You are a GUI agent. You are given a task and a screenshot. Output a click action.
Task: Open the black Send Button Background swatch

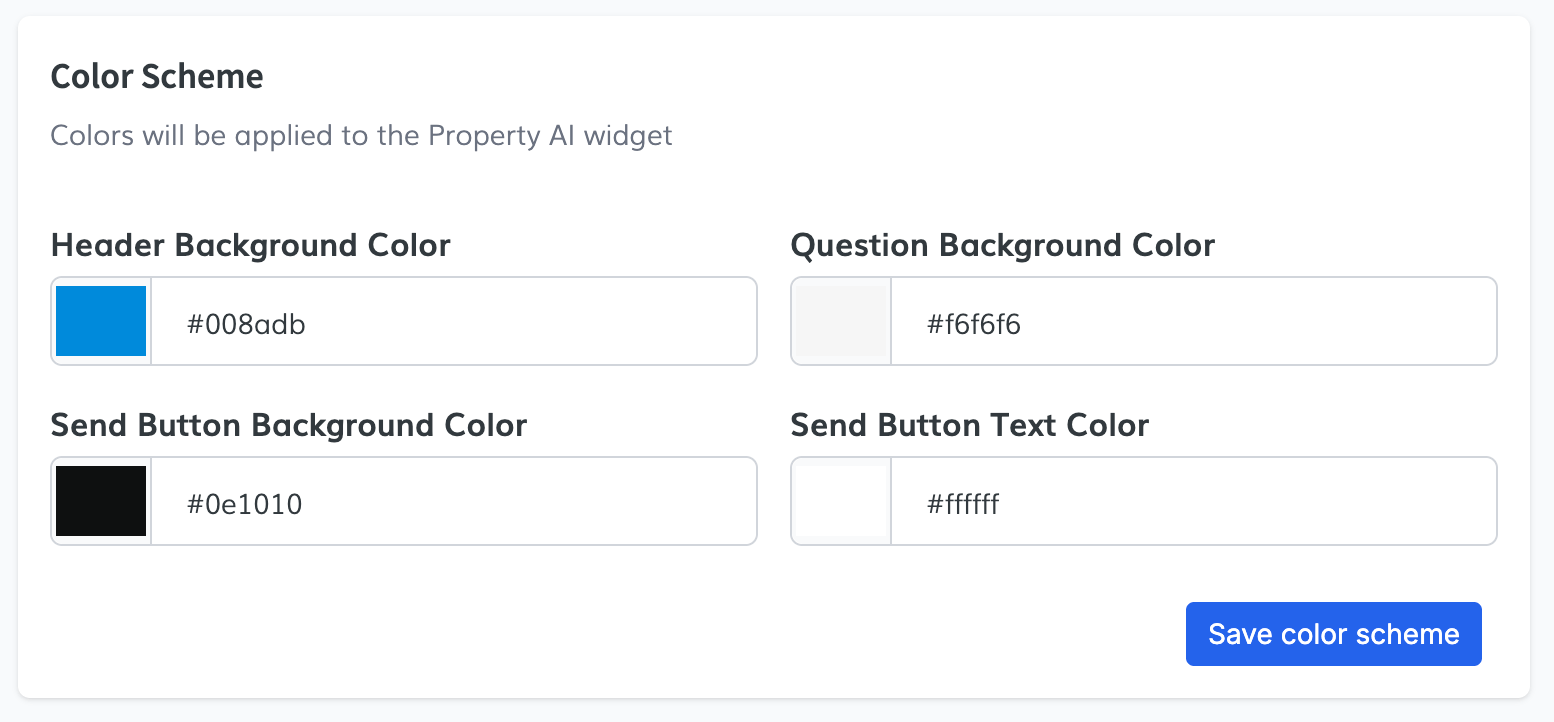point(101,501)
